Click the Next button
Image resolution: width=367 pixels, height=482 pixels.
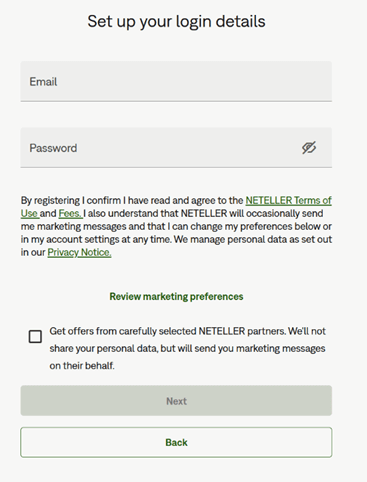point(176,401)
